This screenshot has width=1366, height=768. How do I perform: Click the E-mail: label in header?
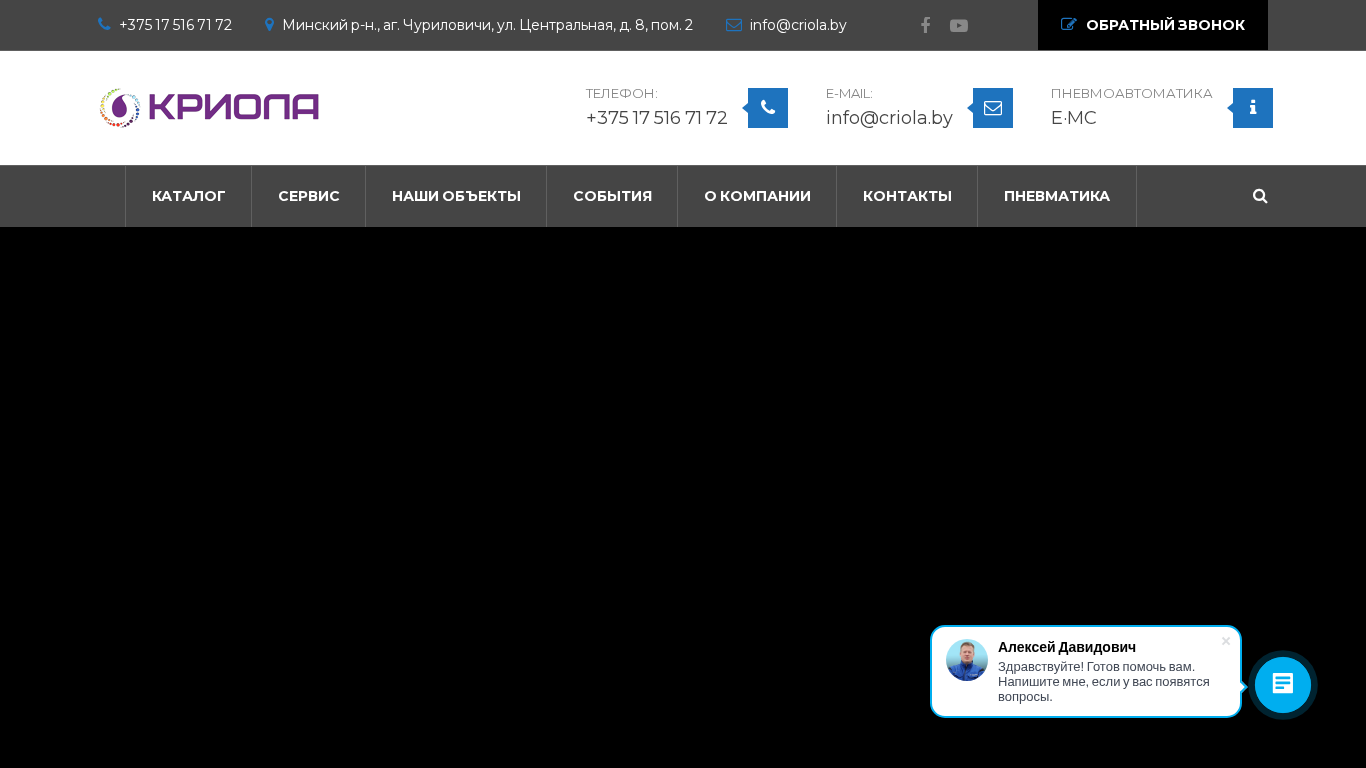click(849, 93)
